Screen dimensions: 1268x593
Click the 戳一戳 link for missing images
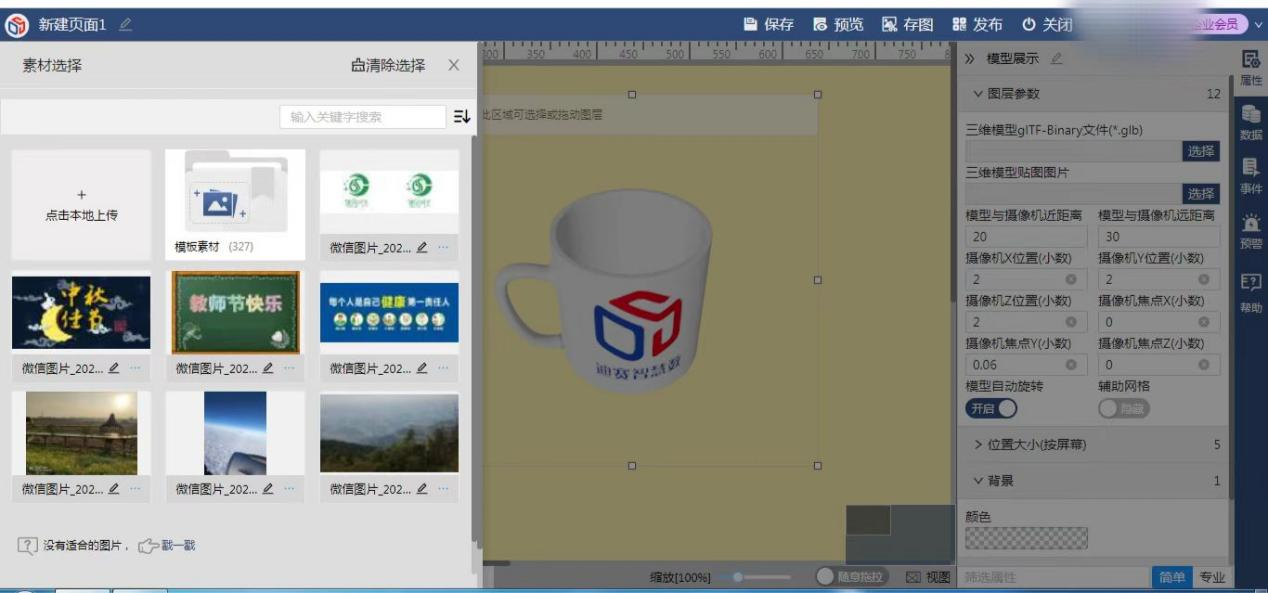pyautogui.click(x=178, y=546)
